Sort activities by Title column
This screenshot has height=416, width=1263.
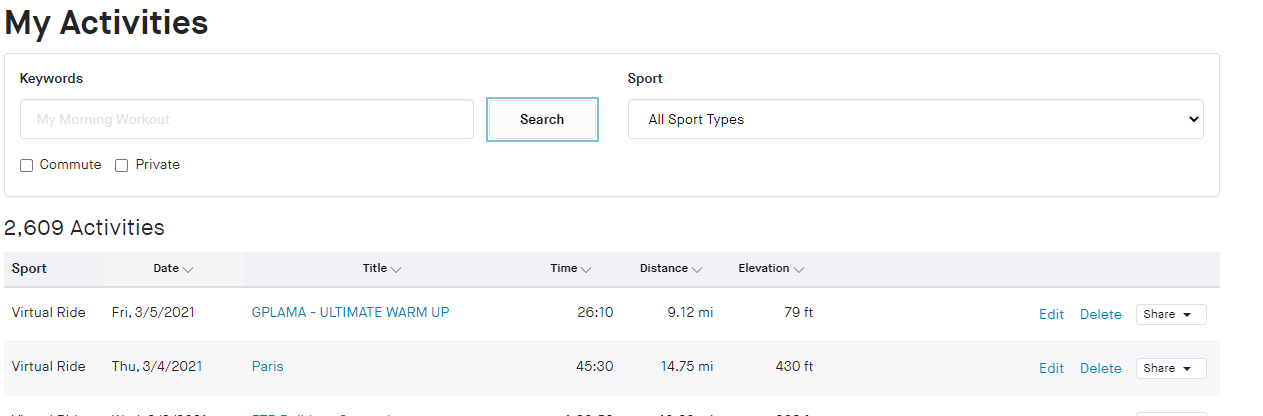pyautogui.click(x=382, y=269)
